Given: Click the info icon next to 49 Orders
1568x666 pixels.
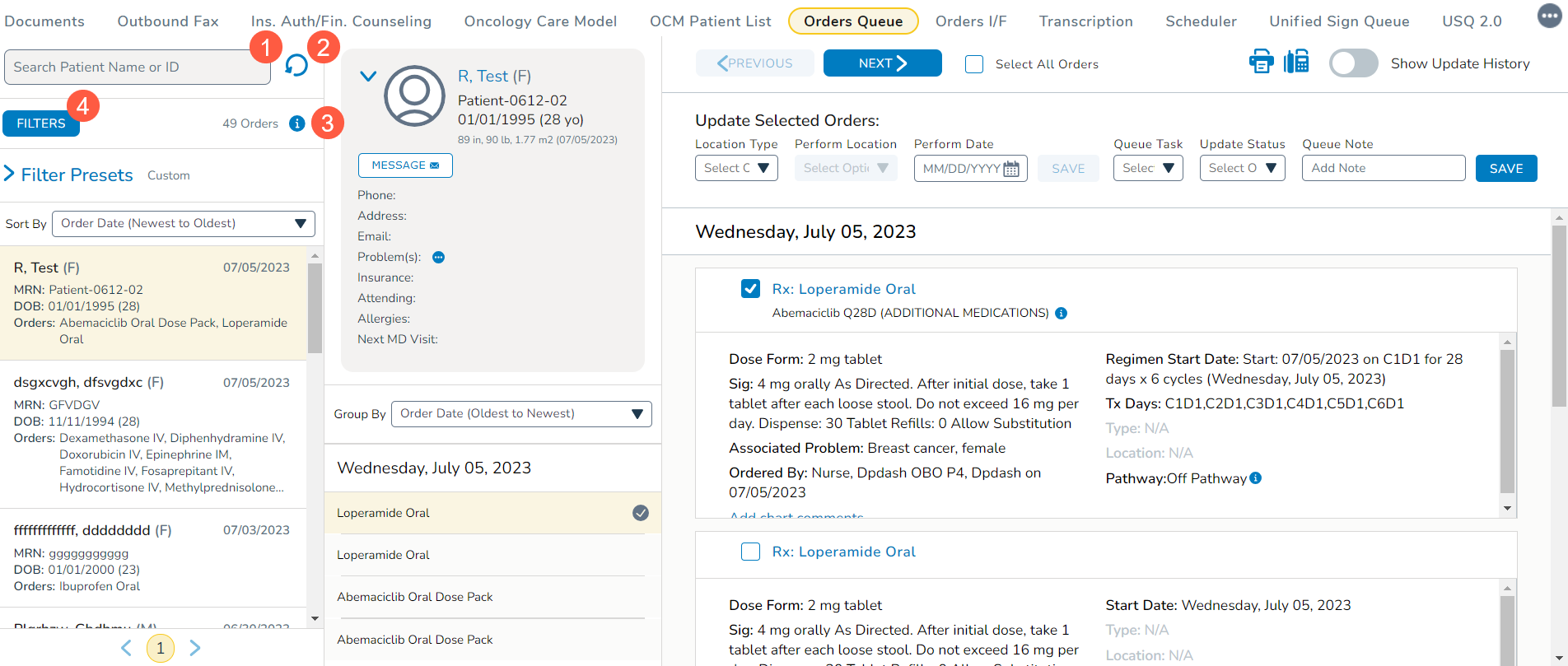Looking at the screenshot, I should (297, 123).
